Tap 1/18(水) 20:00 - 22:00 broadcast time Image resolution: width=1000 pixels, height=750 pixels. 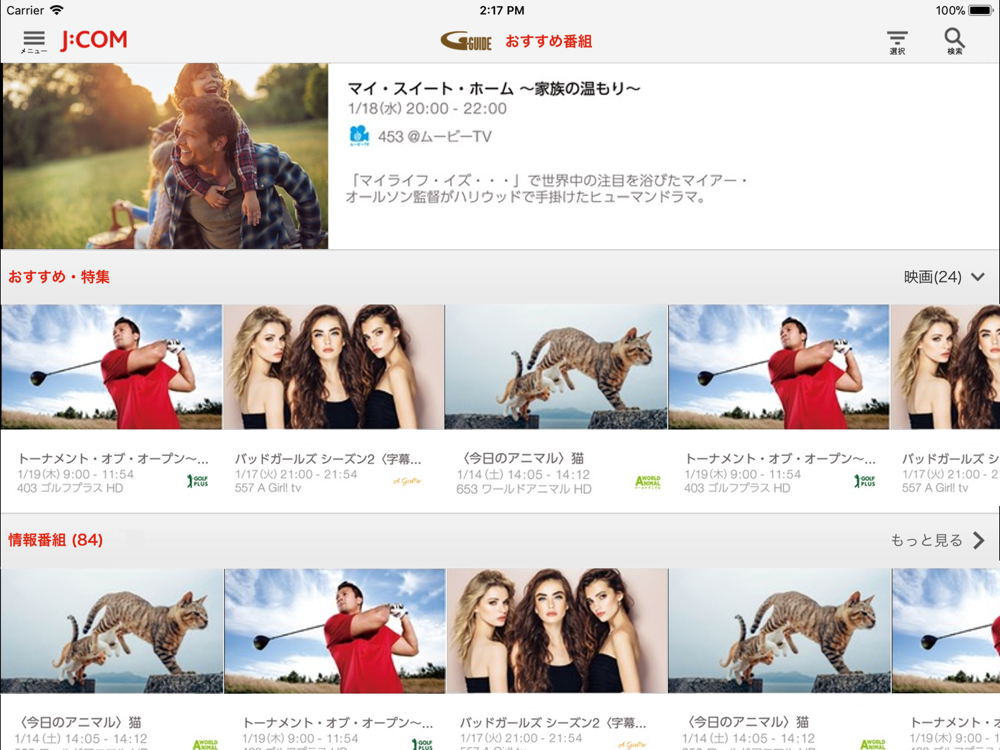[427, 108]
